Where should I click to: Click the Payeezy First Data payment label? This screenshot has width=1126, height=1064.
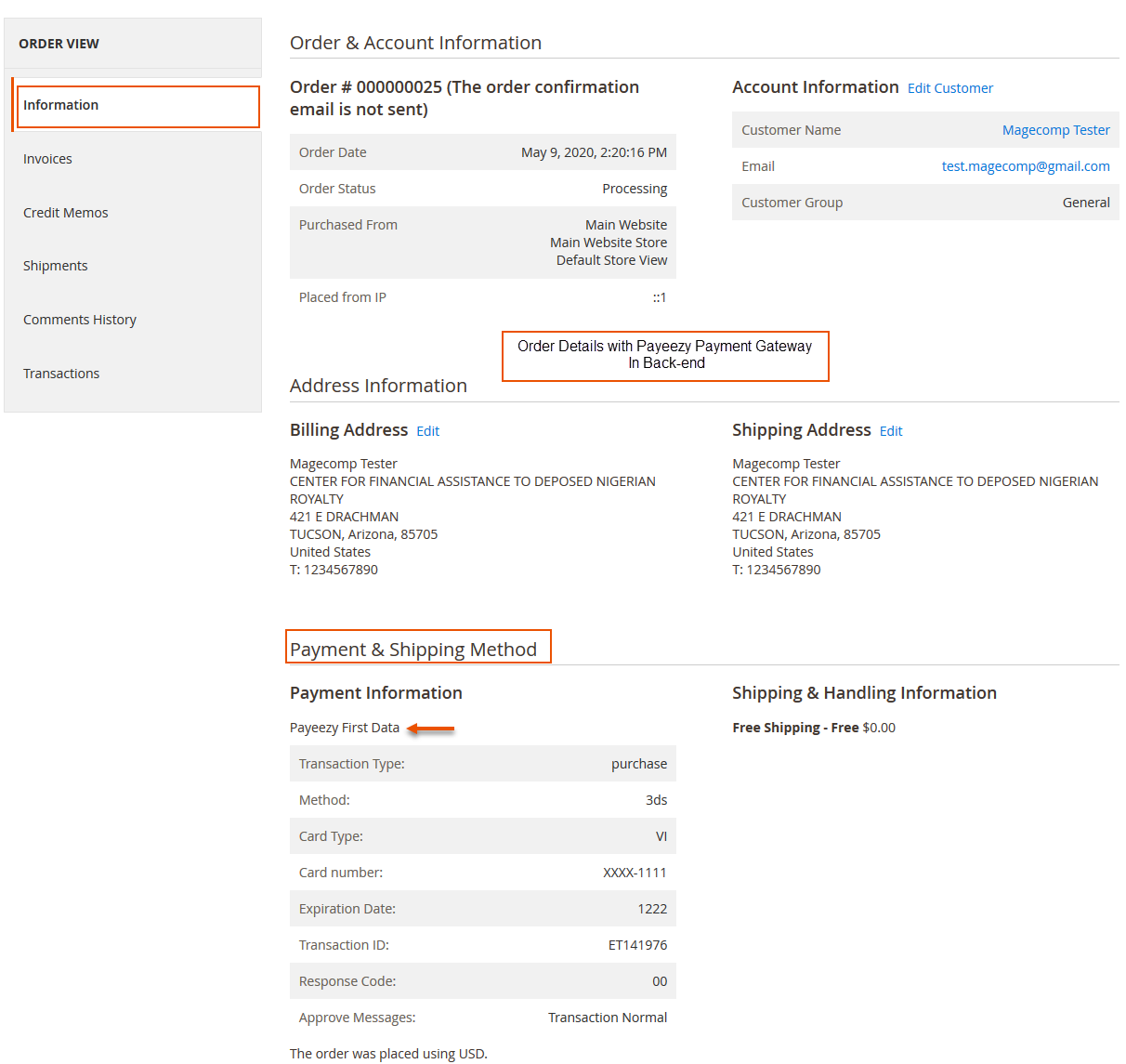(345, 728)
